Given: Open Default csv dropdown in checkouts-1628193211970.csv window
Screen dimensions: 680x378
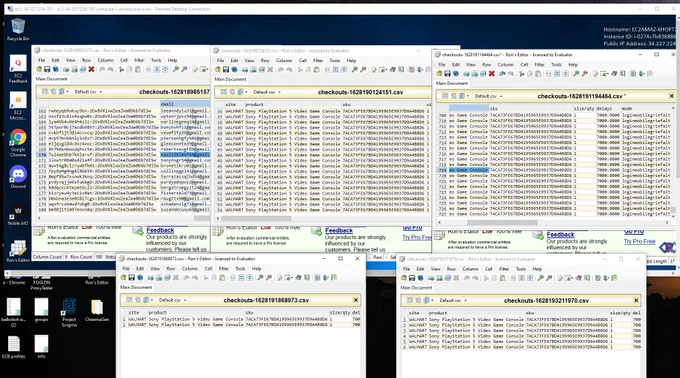Looking at the screenshot, I should pyautogui.click(x=453, y=300).
